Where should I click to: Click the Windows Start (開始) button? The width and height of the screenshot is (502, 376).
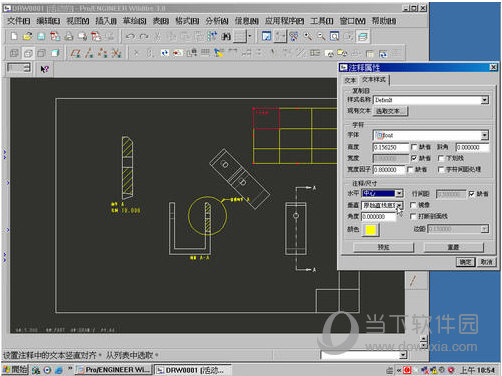click(x=15, y=370)
